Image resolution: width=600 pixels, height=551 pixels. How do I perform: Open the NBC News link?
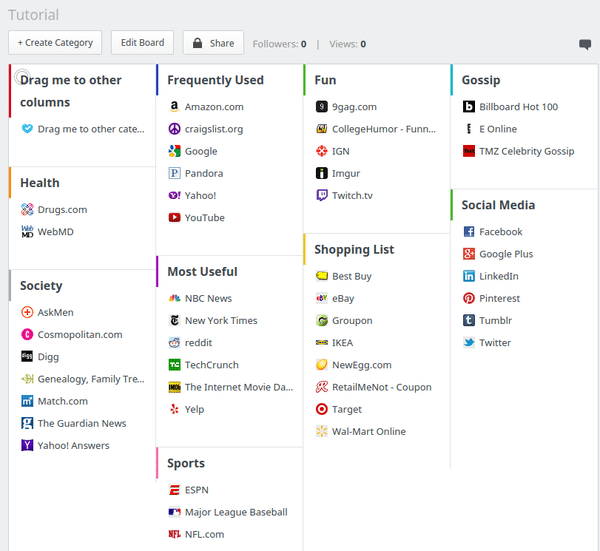click(x=208, y=298)
